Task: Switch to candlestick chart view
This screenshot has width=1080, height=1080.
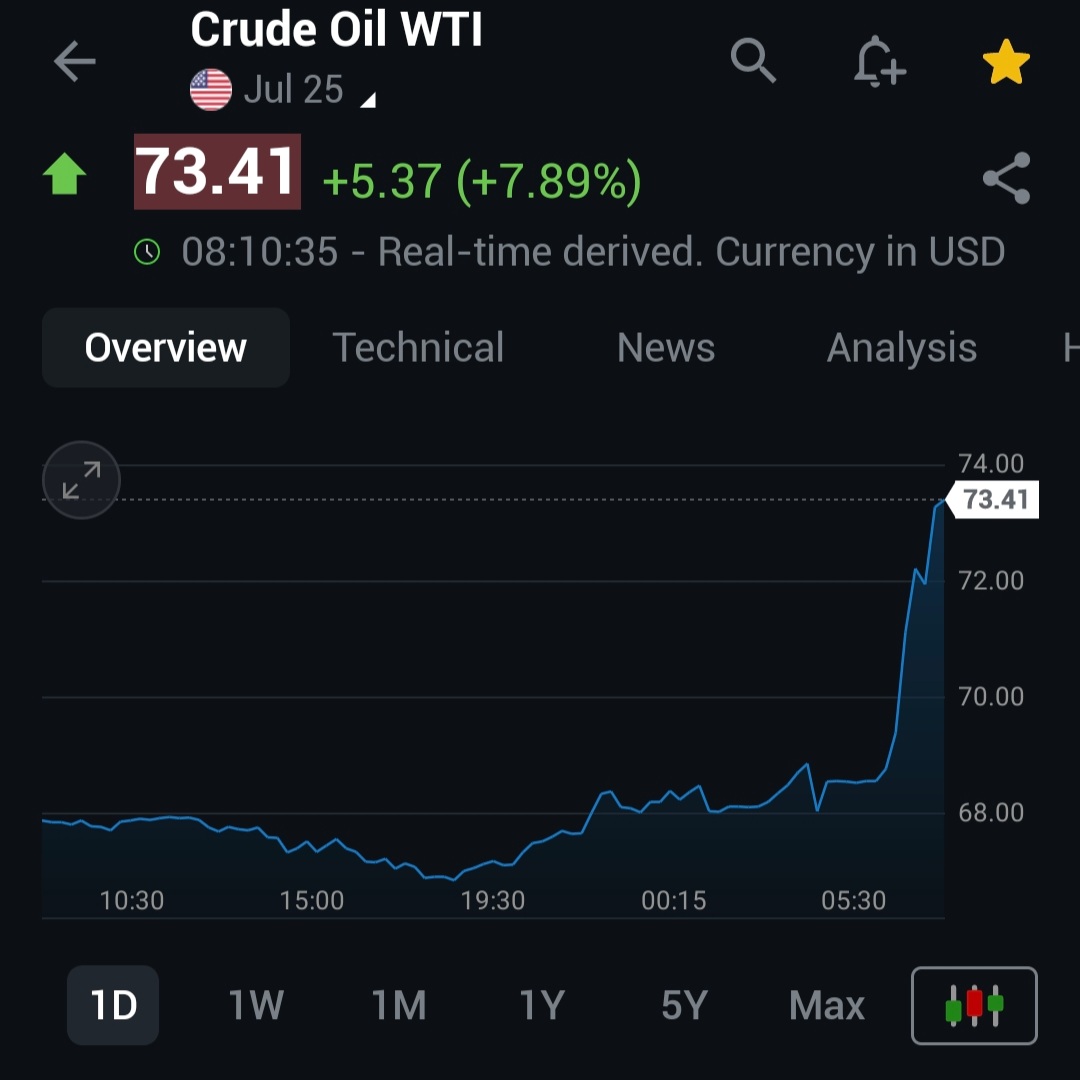Action: click(x=974, y=1006)
